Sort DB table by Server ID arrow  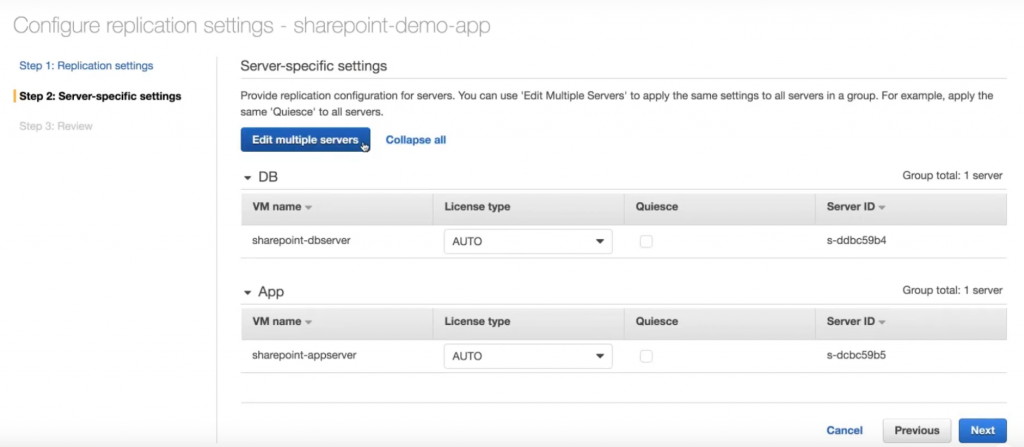point(882,207)
